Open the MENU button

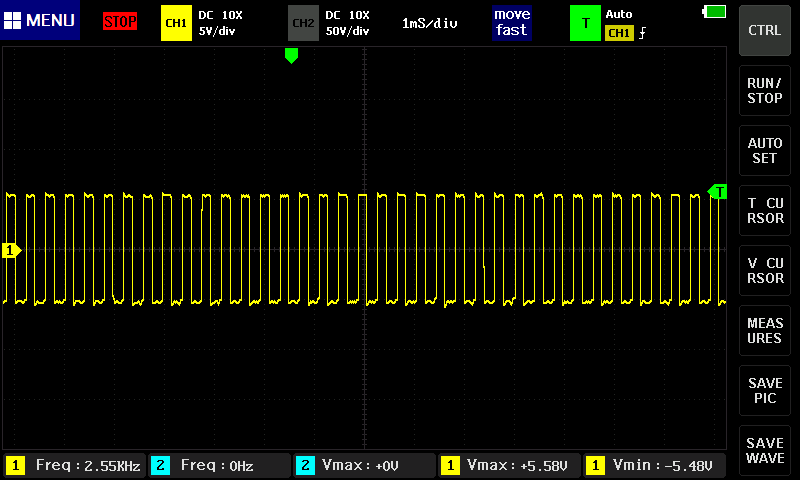40,21
